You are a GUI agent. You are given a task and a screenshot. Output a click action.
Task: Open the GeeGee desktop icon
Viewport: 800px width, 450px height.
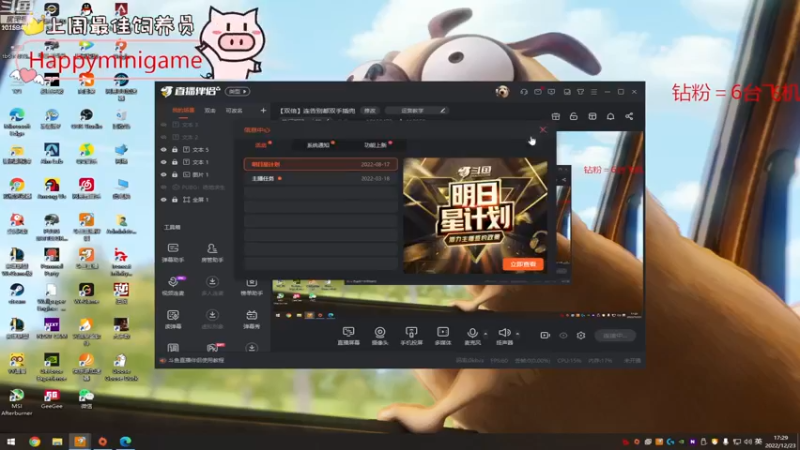click(51, 399)
